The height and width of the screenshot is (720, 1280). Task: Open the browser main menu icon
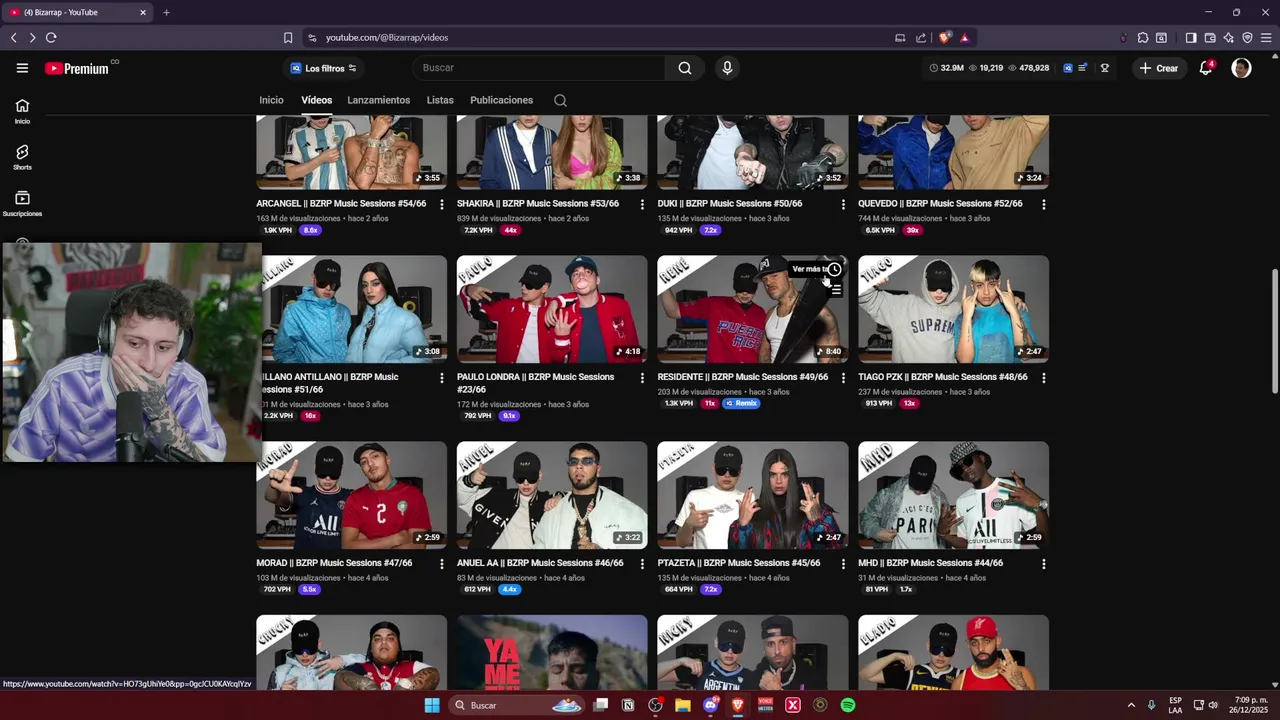(1266, 38)
